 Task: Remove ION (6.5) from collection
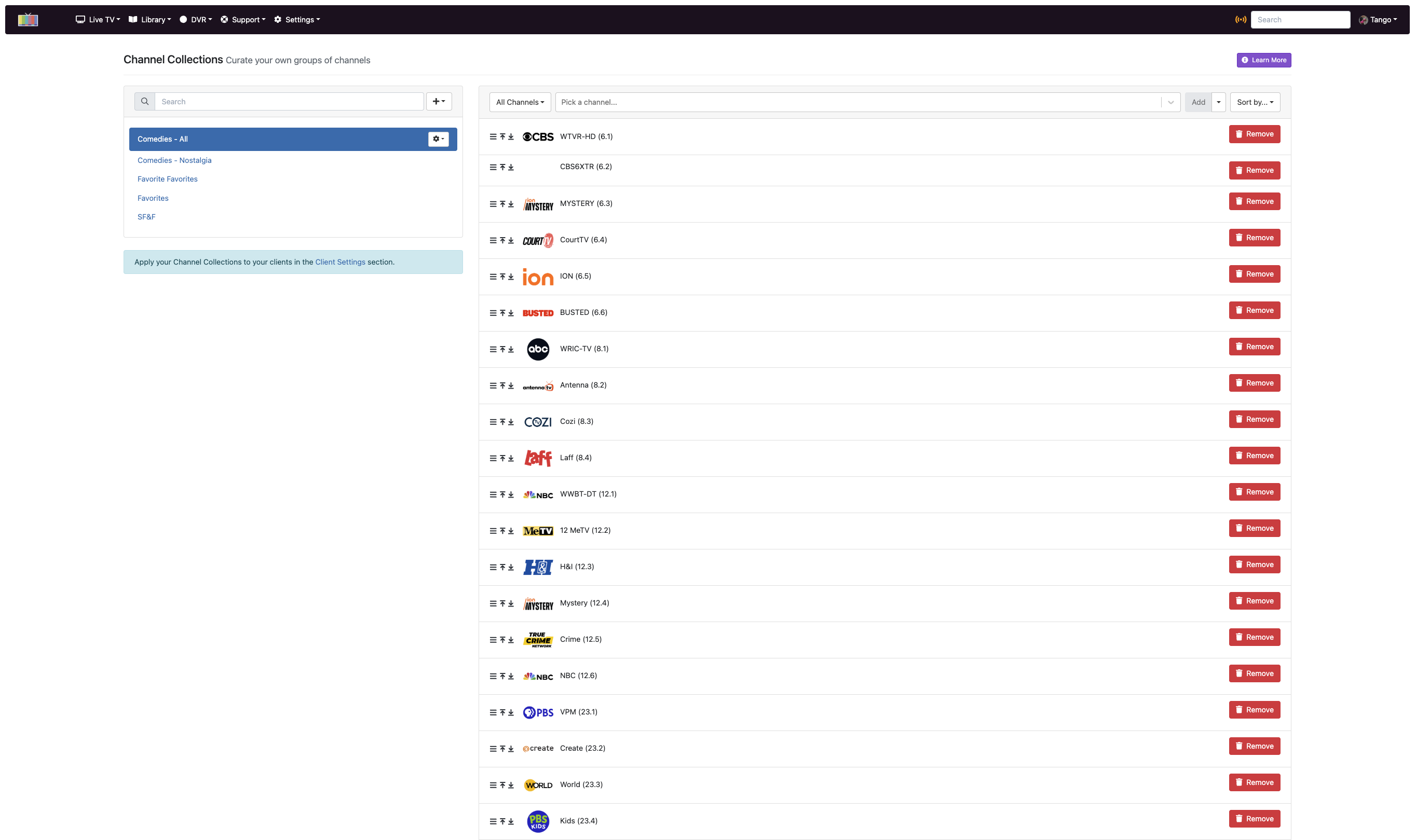coord(1254,274)
